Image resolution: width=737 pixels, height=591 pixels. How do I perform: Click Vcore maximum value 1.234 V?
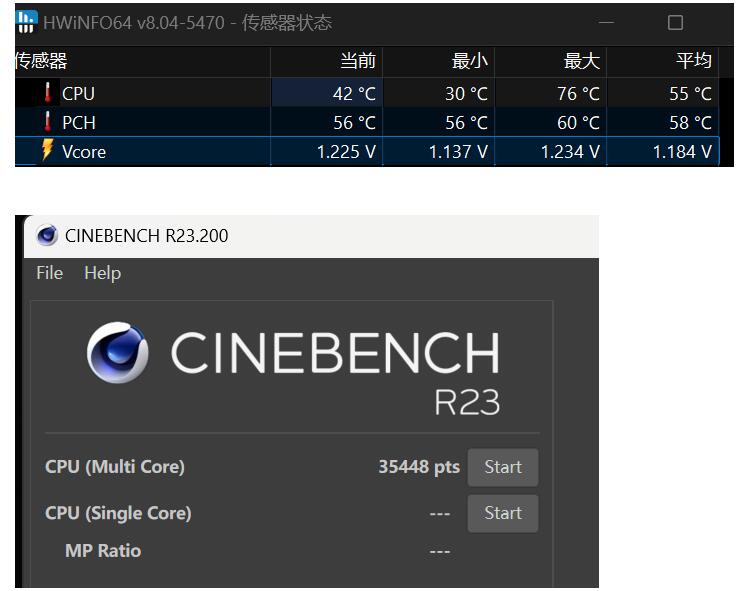pyautogui.click(x=570, y=152)
